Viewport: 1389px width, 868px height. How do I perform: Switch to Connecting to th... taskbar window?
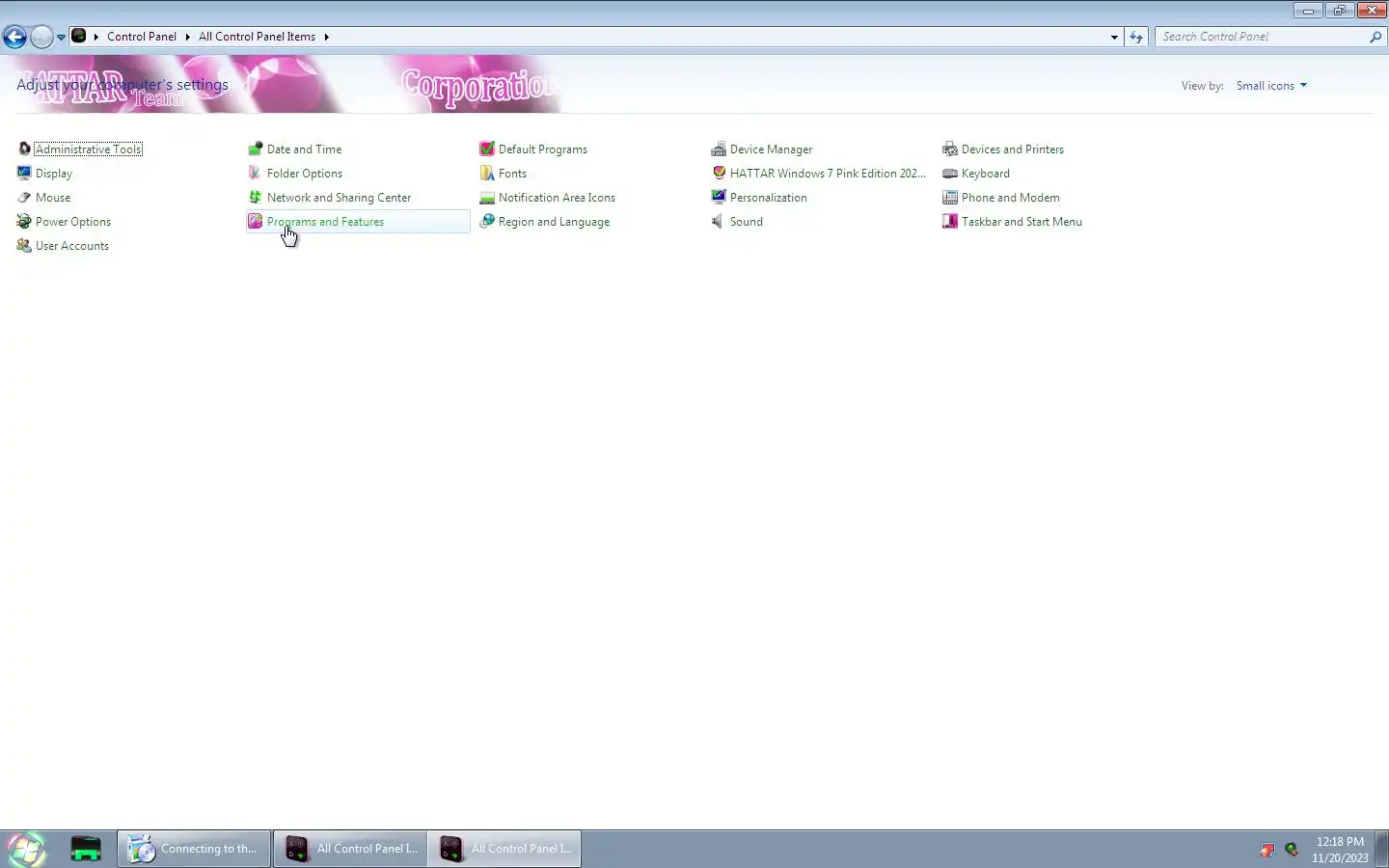194,849
